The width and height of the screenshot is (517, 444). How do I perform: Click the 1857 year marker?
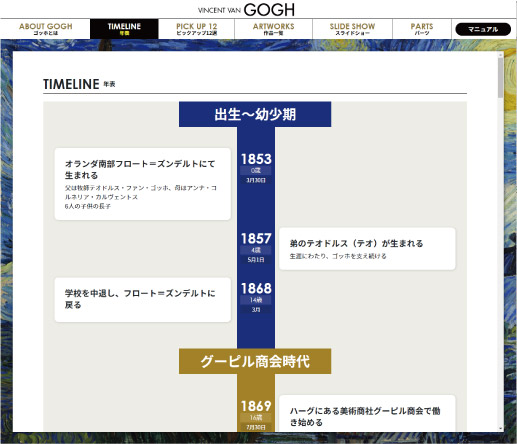pos(256,239)
